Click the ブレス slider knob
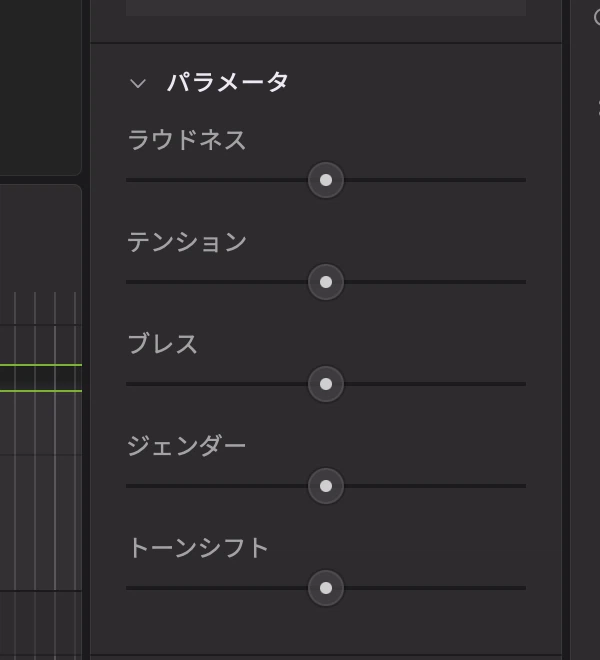Screen dimensions: 600x660 (x=326, y=384)
